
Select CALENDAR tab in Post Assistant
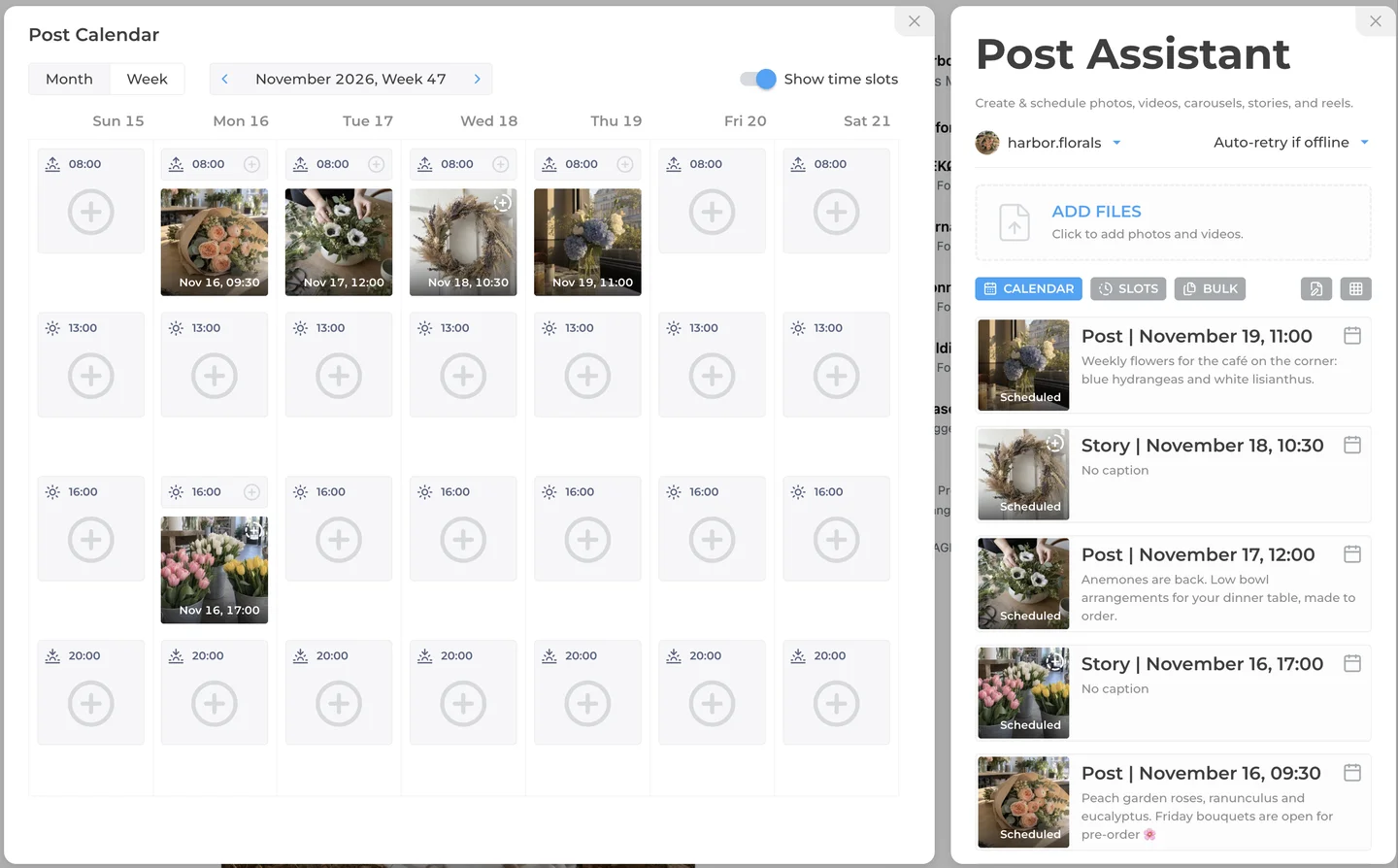click(1029, 288)
